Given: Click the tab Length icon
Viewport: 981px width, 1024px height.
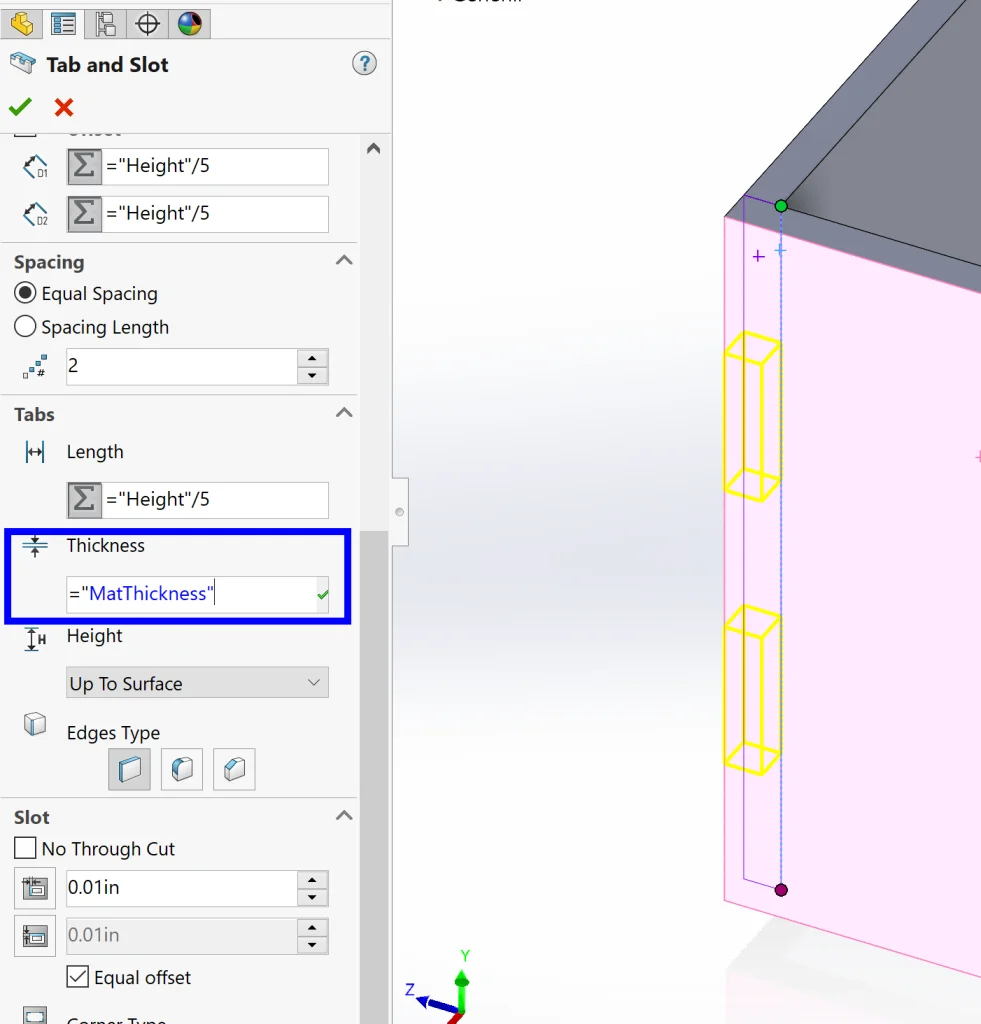Looking at the screenshot, I should [35, 452].
